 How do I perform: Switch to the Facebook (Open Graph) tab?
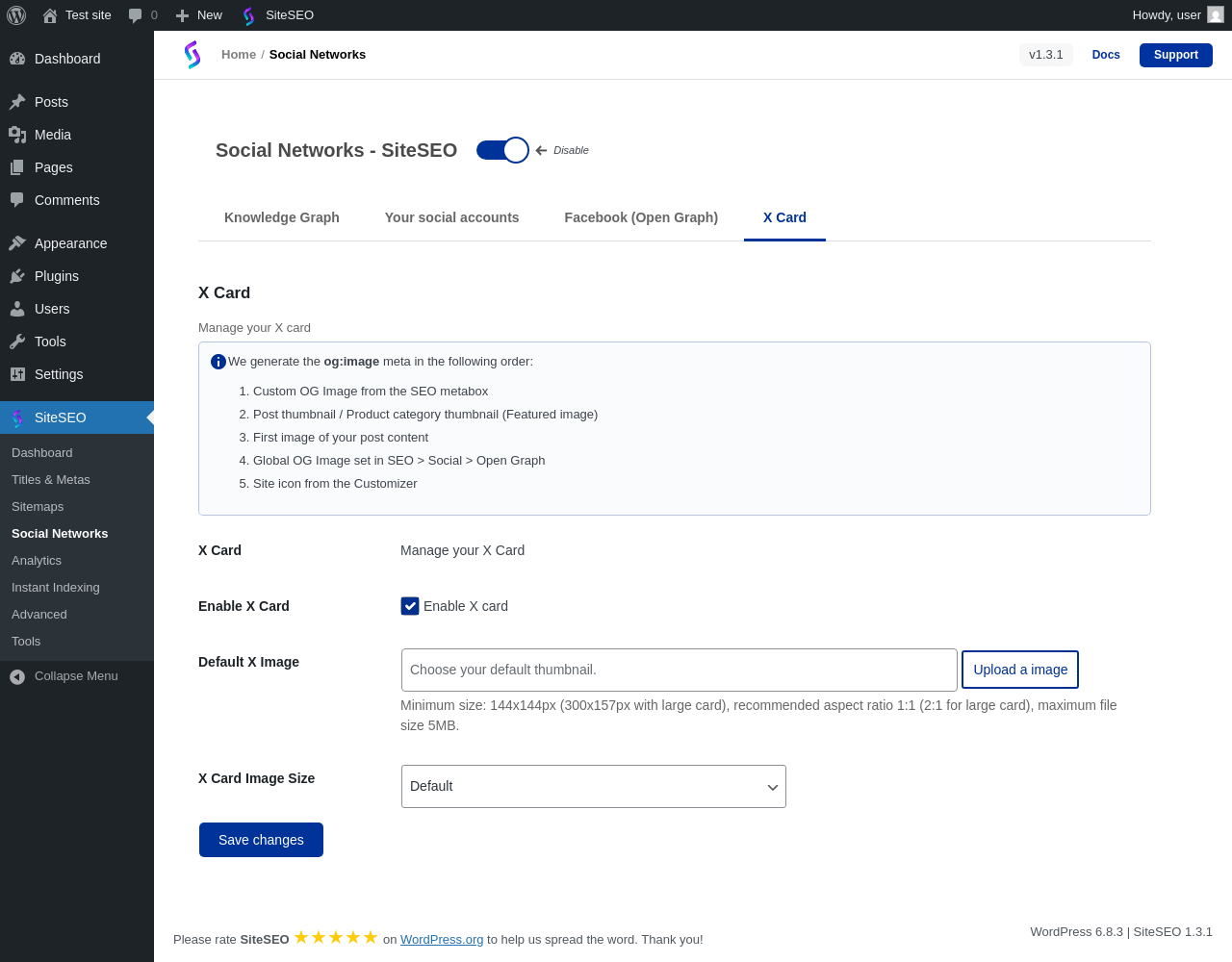(641, 217)
